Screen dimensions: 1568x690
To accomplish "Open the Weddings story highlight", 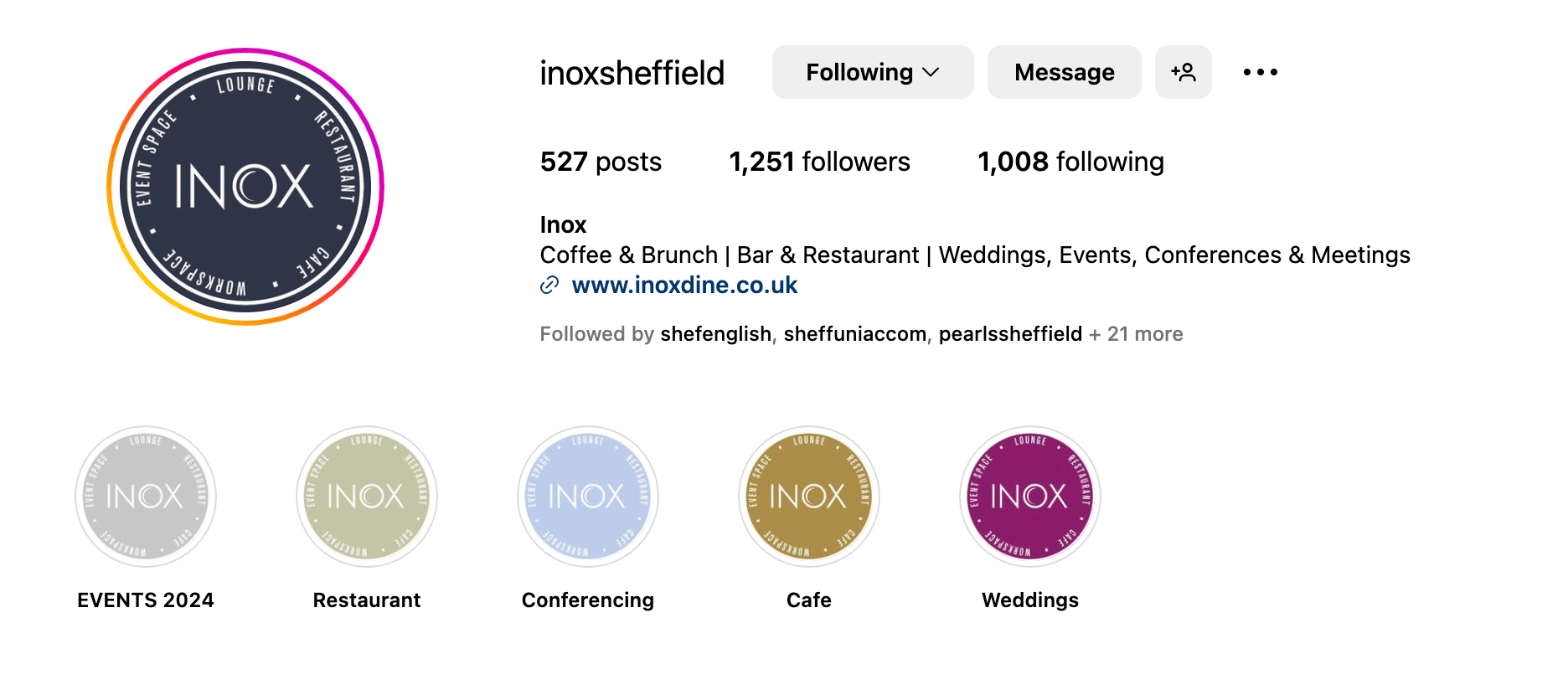I will (x=1030, y=497).
